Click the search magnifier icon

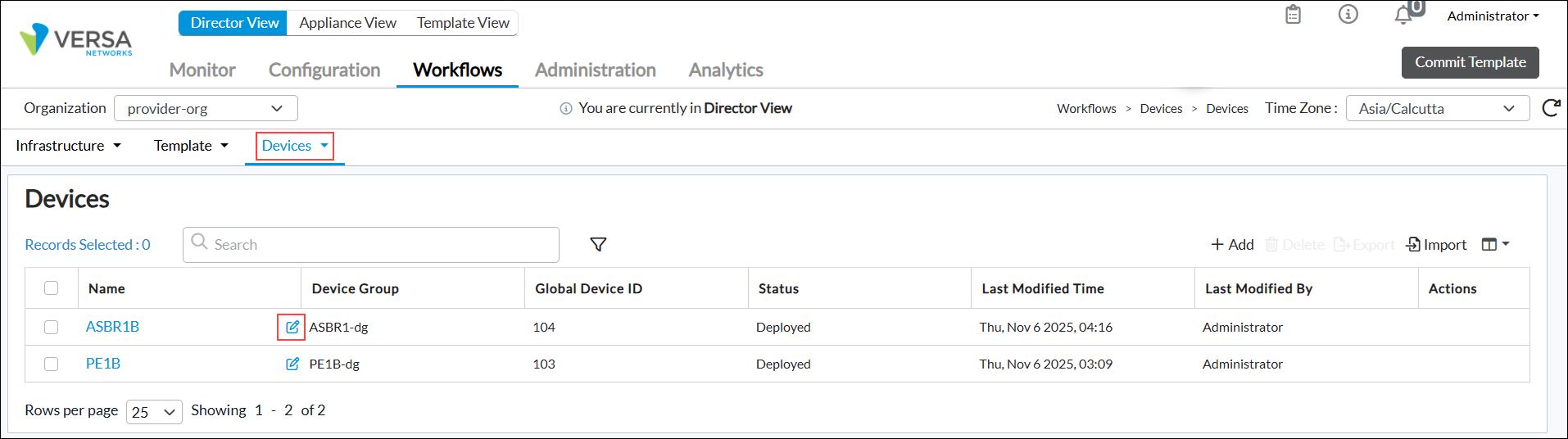tap(199, 242)
